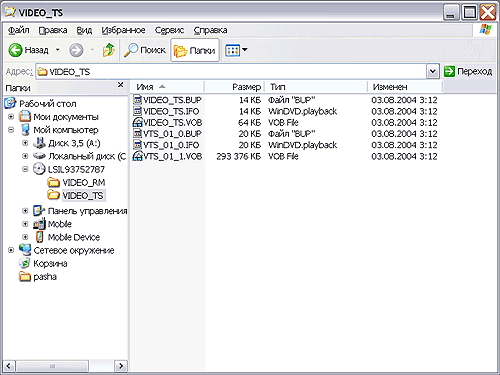Open the Назад history dropdown arrow
Screen dimensions: 500x375
coord(57,50)
